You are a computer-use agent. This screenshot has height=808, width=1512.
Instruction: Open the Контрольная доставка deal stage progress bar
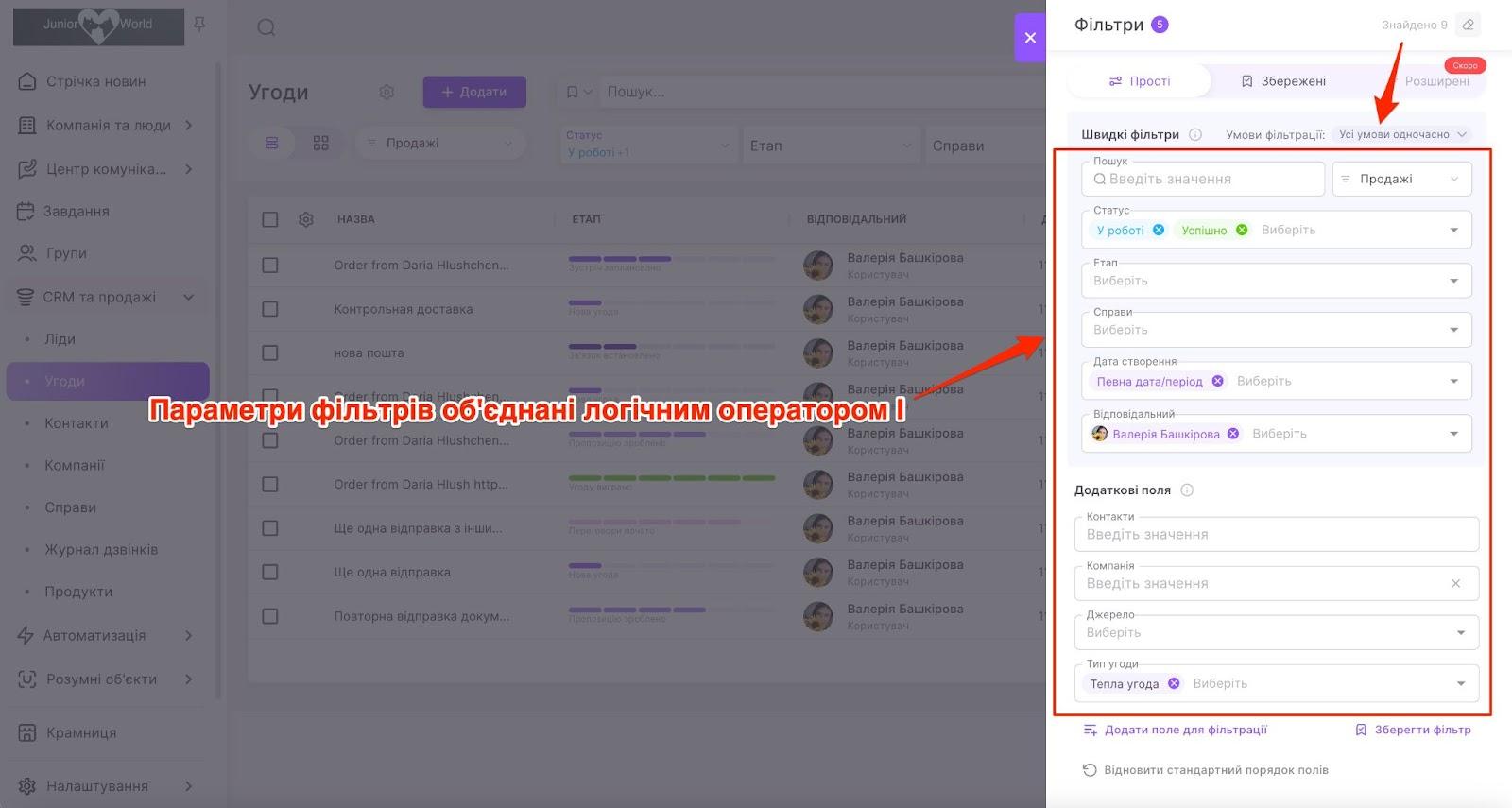pos(672,304)
